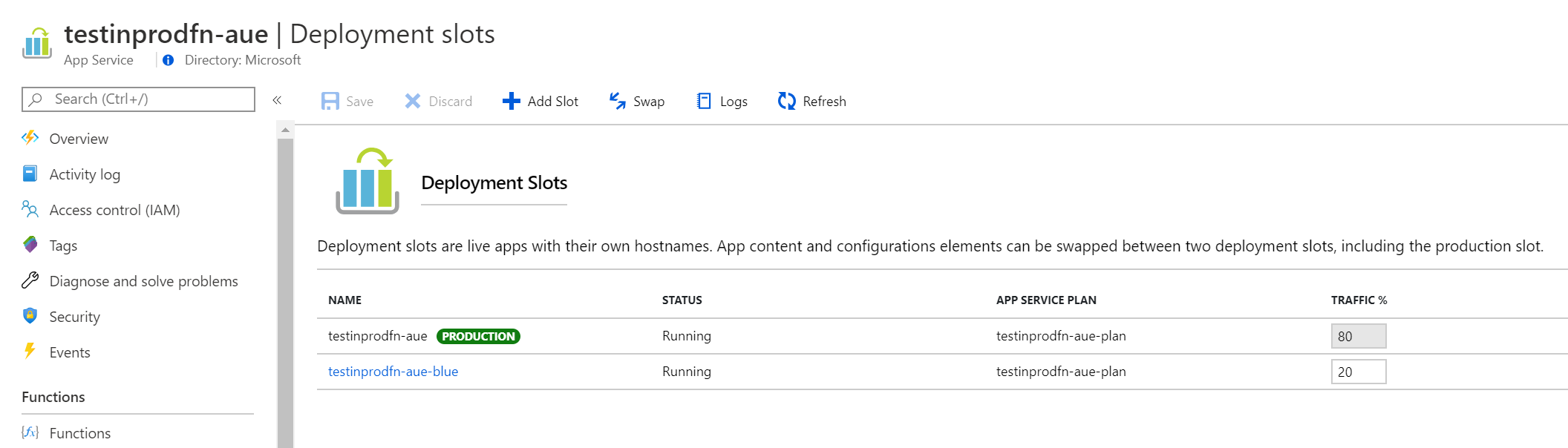Image resolution: width=1568 pixels, height=448 pixels.
Task: Click the Directory: Microsoft text
Action: coord(243,60)
